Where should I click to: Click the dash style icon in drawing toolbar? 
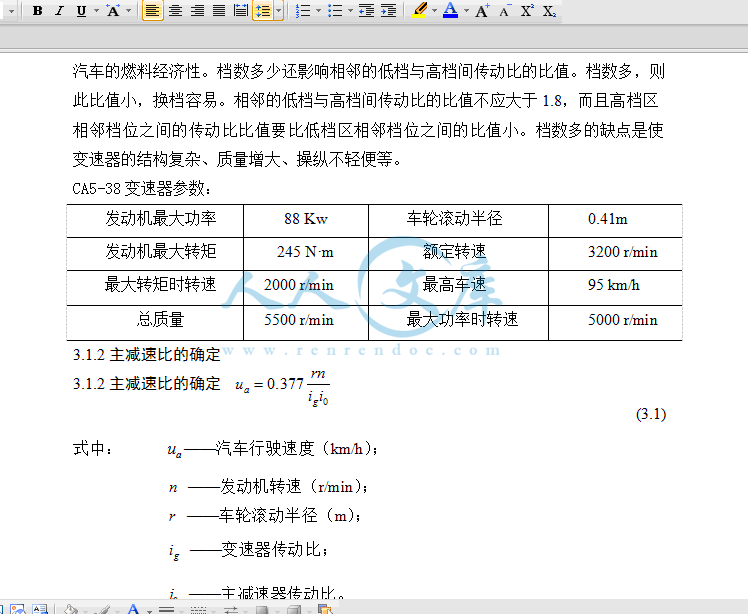coord(198,609)
